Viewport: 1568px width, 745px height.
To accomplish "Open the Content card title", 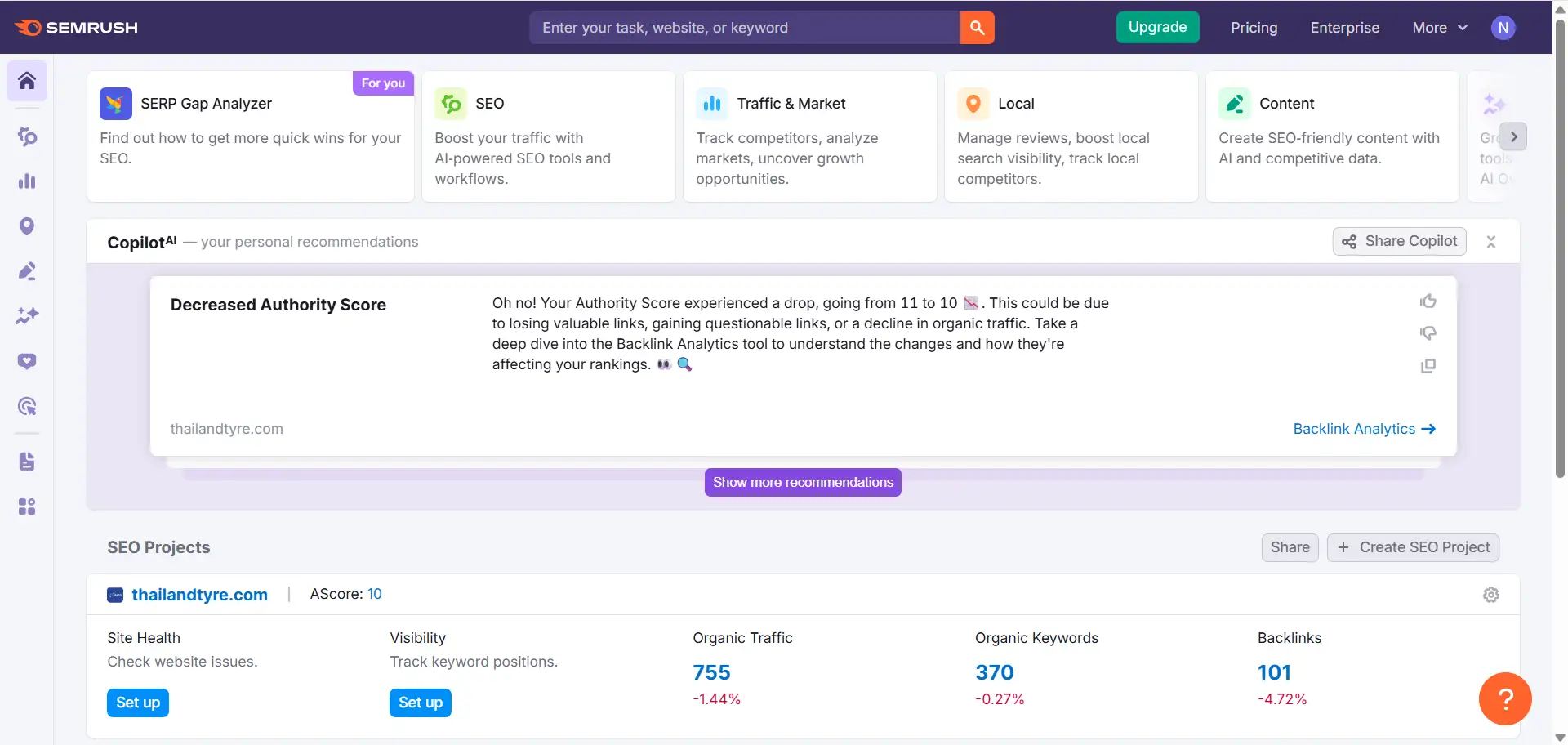I will coord(1287,104).
